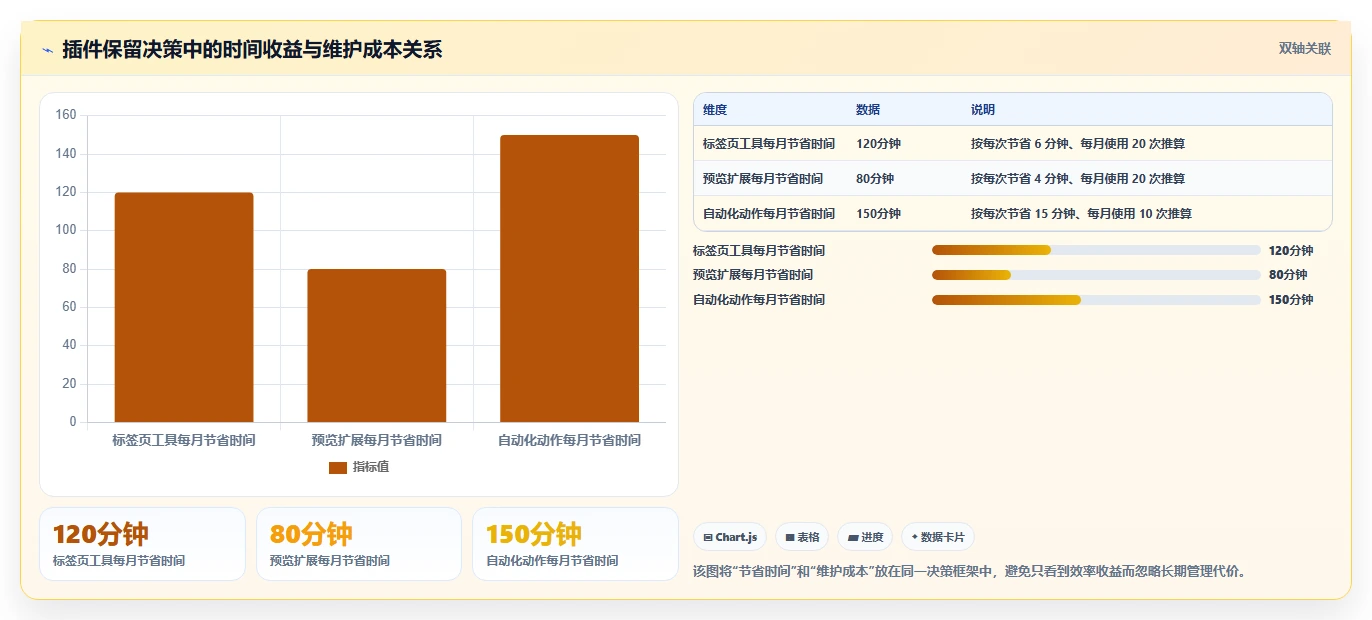Click the 预览扩展 progress bar
Viewport: 1372px width, 620px height.
tap(1096, 275)
